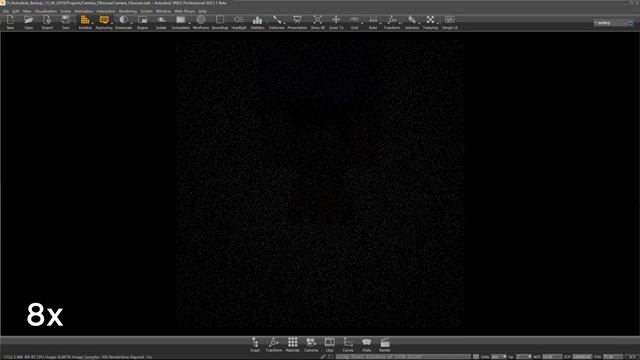The width and height of the screenshot is (640, 360).
Task: Click the Texturing toolbar icon
Action: (430, 22)
